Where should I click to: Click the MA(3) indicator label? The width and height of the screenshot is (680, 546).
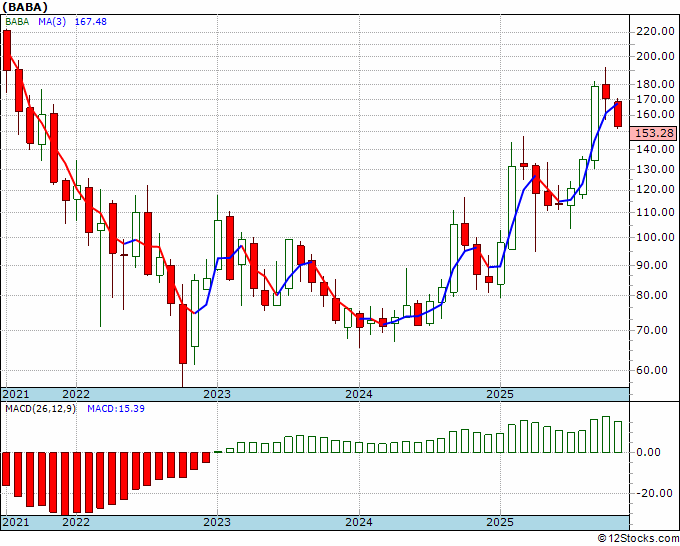[52, 22]
